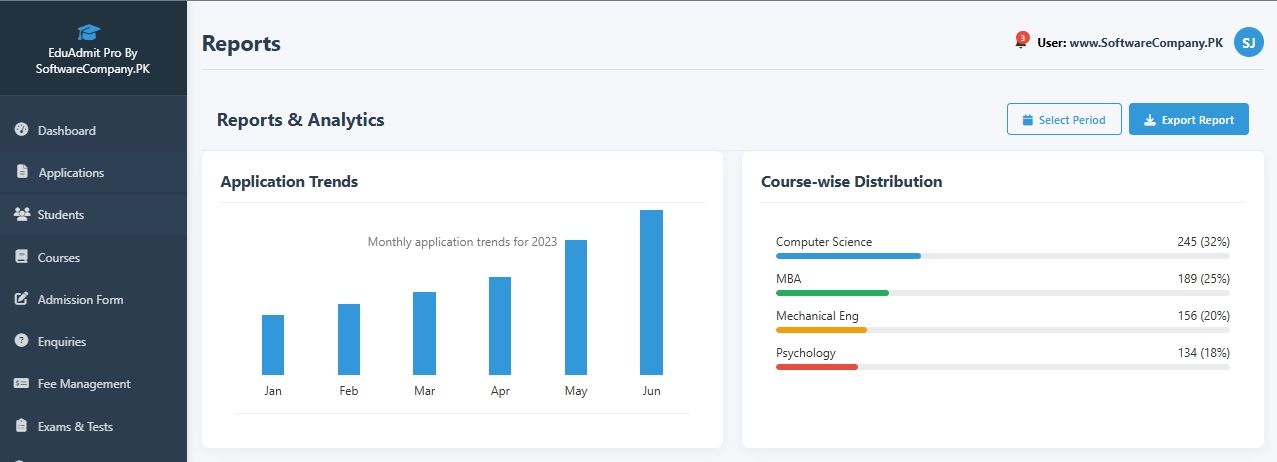This screenshot has width=1277, height=462.
Task: Click the Apr bar in the chart
Action: pyautogui.click(x=500, y=326)
